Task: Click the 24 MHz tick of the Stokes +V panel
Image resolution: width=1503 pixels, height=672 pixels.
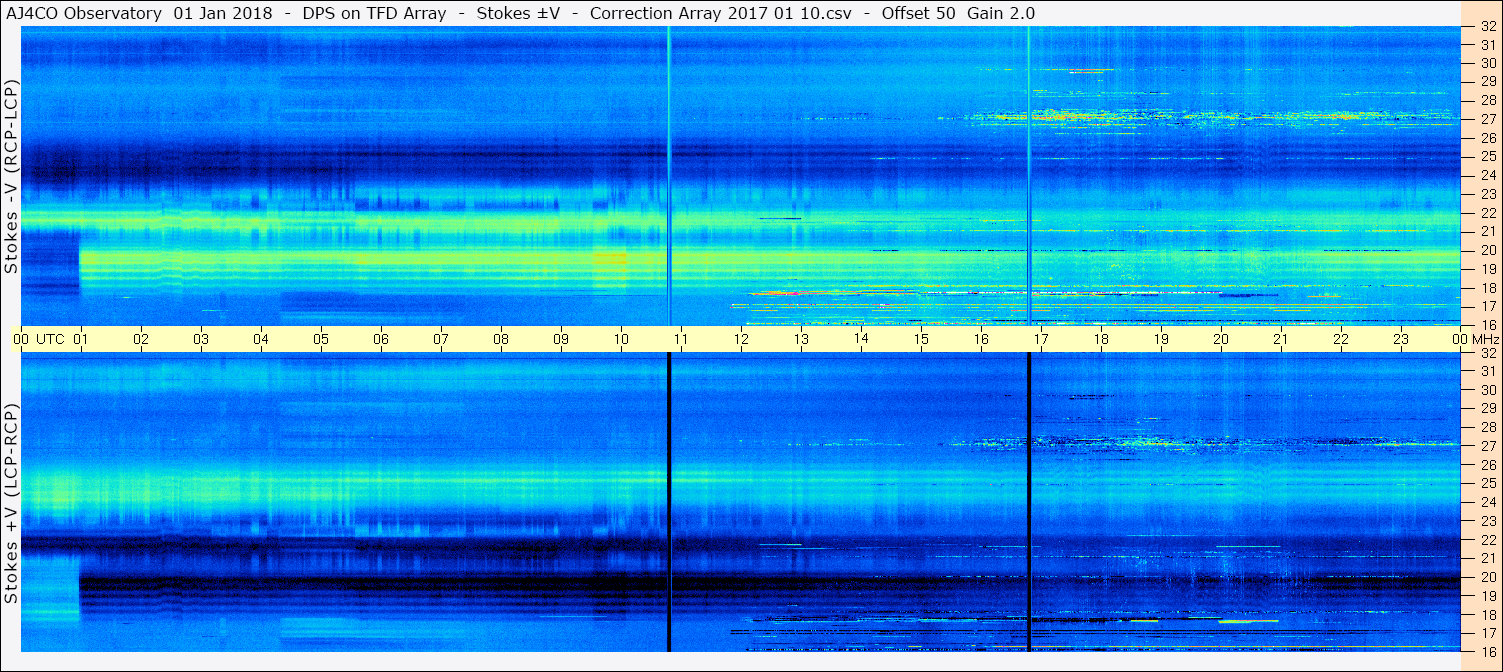Action: (1488, 502)
